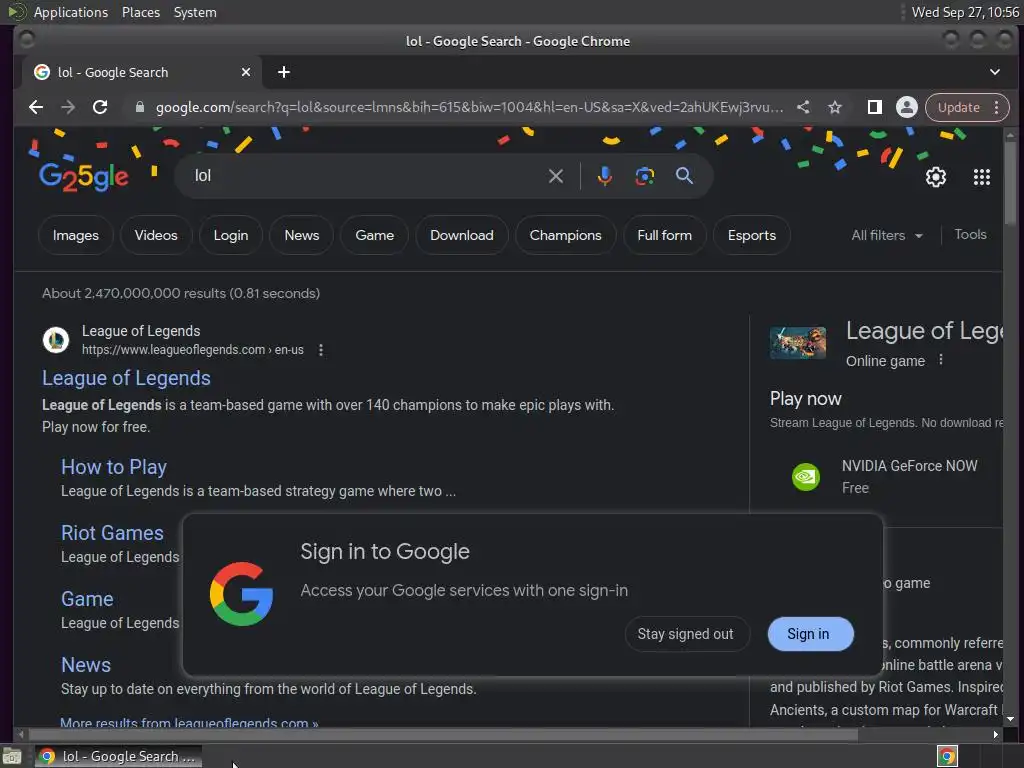1024x768 pixels.
Task: Filter results by Videos
Action: click(x=156, y=235)
